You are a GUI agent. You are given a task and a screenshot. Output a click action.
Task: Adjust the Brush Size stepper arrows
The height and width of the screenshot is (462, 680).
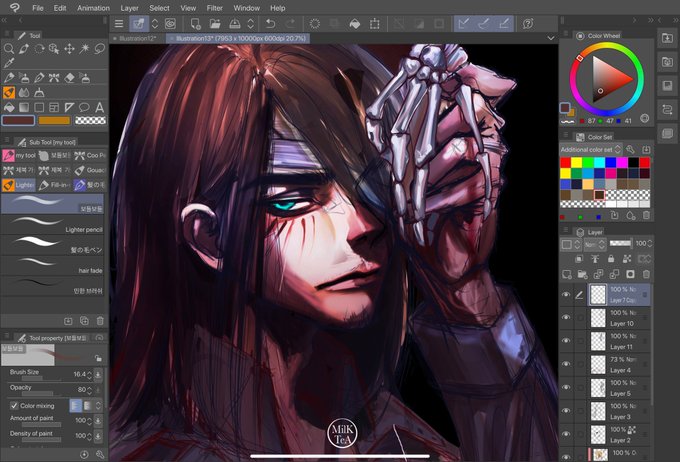click(x=89, y=374)
